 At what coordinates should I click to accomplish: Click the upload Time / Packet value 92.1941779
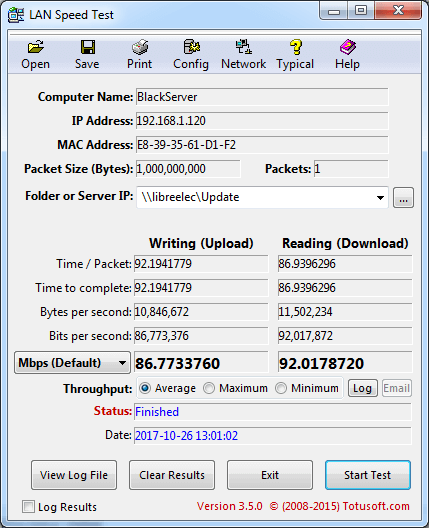tap(201, 264)
